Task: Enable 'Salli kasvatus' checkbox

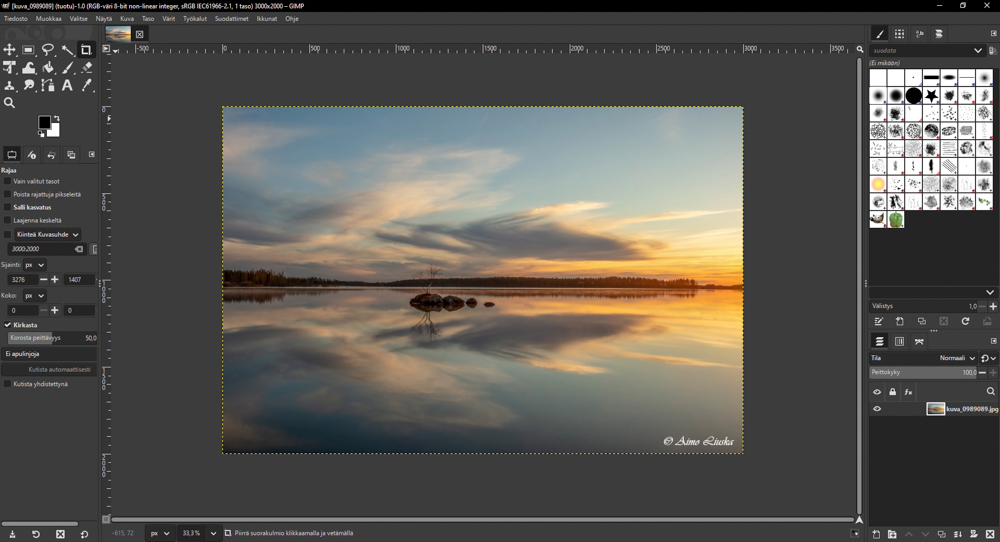Action: [x=8, y=207]
